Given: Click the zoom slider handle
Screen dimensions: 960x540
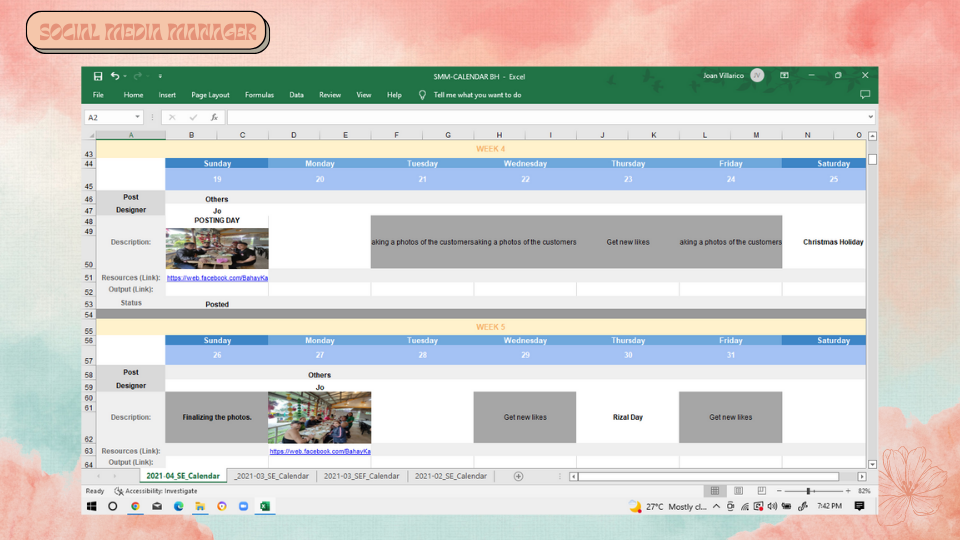Looking at the screenshot, I should click(808, 491).
